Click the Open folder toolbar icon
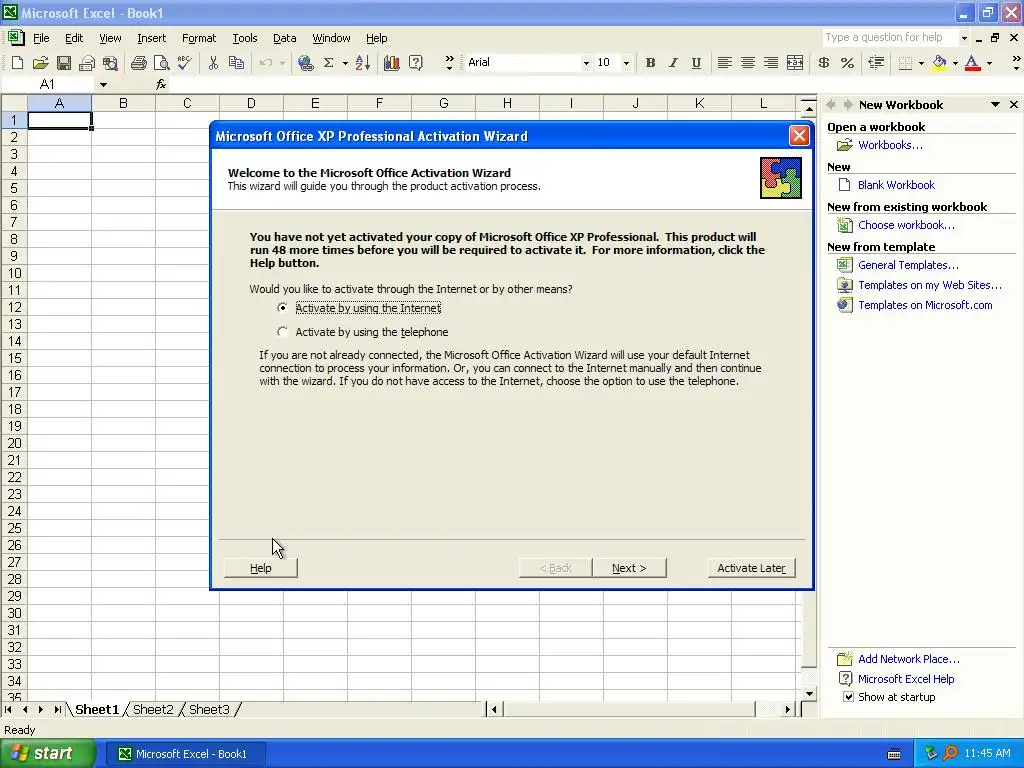The image size is (1024, 768). [40, 63]
